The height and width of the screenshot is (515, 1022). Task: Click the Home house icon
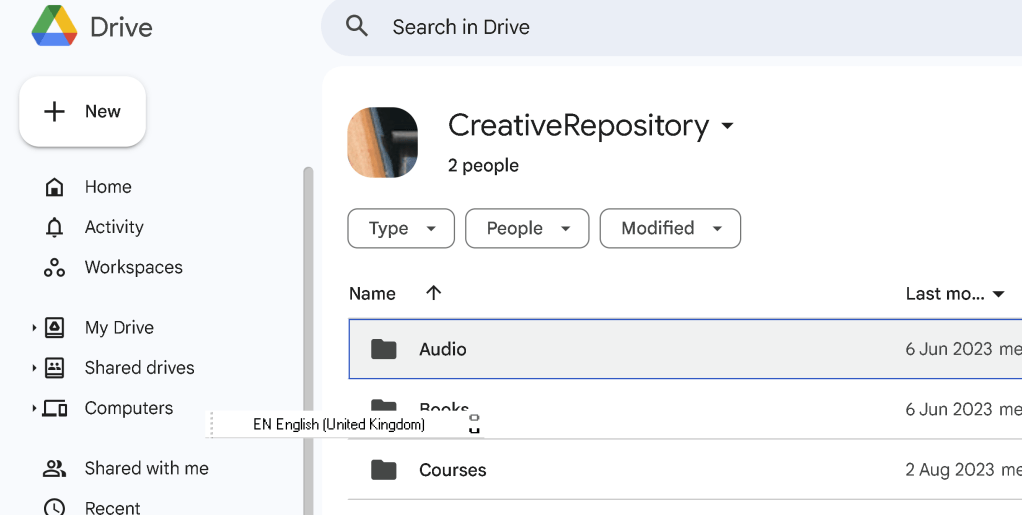click(x=54, y=187)
